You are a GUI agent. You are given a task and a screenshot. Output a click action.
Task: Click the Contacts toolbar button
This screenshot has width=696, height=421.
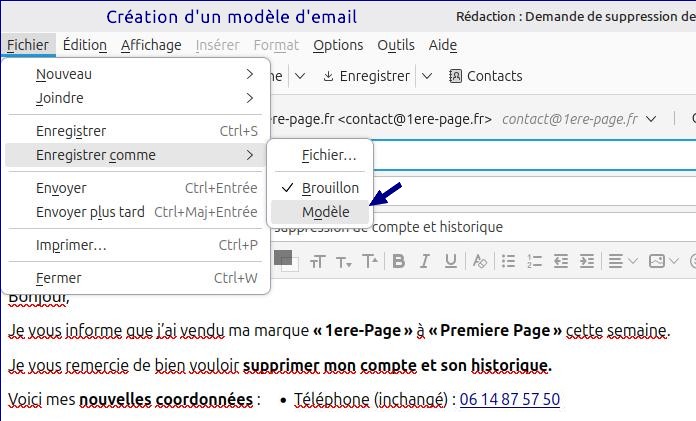[x=485, y=76]
